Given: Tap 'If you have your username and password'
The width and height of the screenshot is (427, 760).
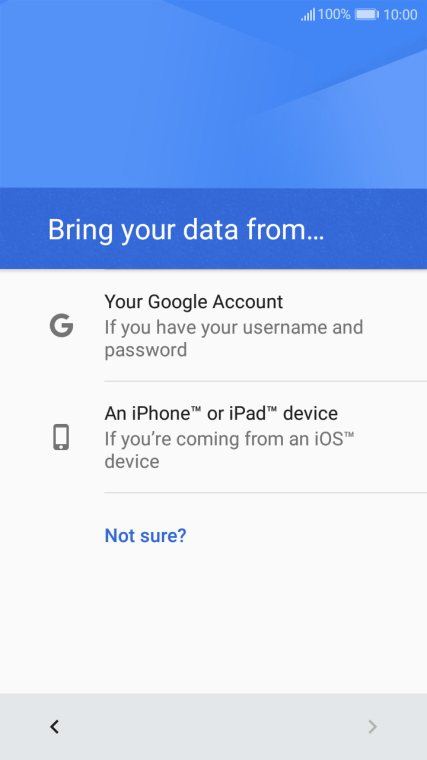Looking at the screenshot, I should pos(234,338).
